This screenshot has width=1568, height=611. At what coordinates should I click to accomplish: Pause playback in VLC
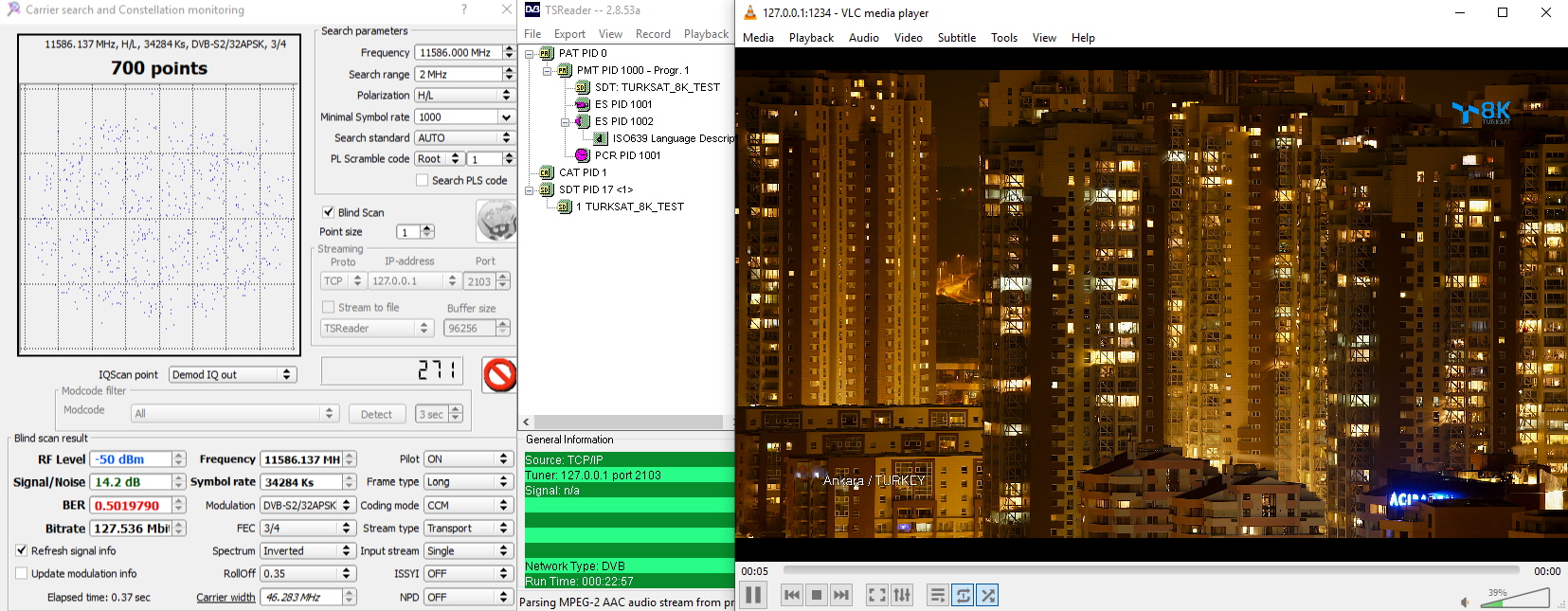[753, 595]
